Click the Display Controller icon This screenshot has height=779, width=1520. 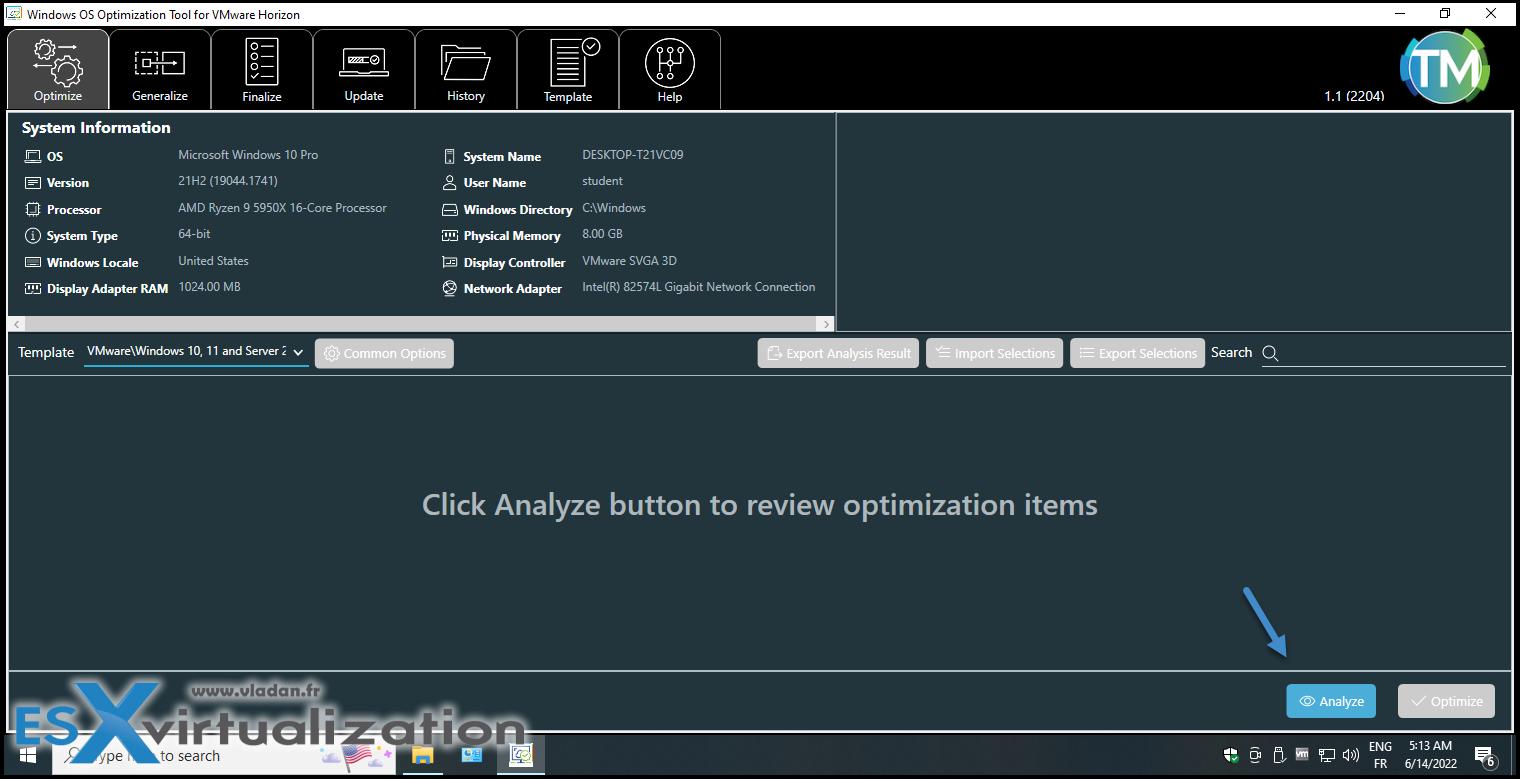pos(449,262)
